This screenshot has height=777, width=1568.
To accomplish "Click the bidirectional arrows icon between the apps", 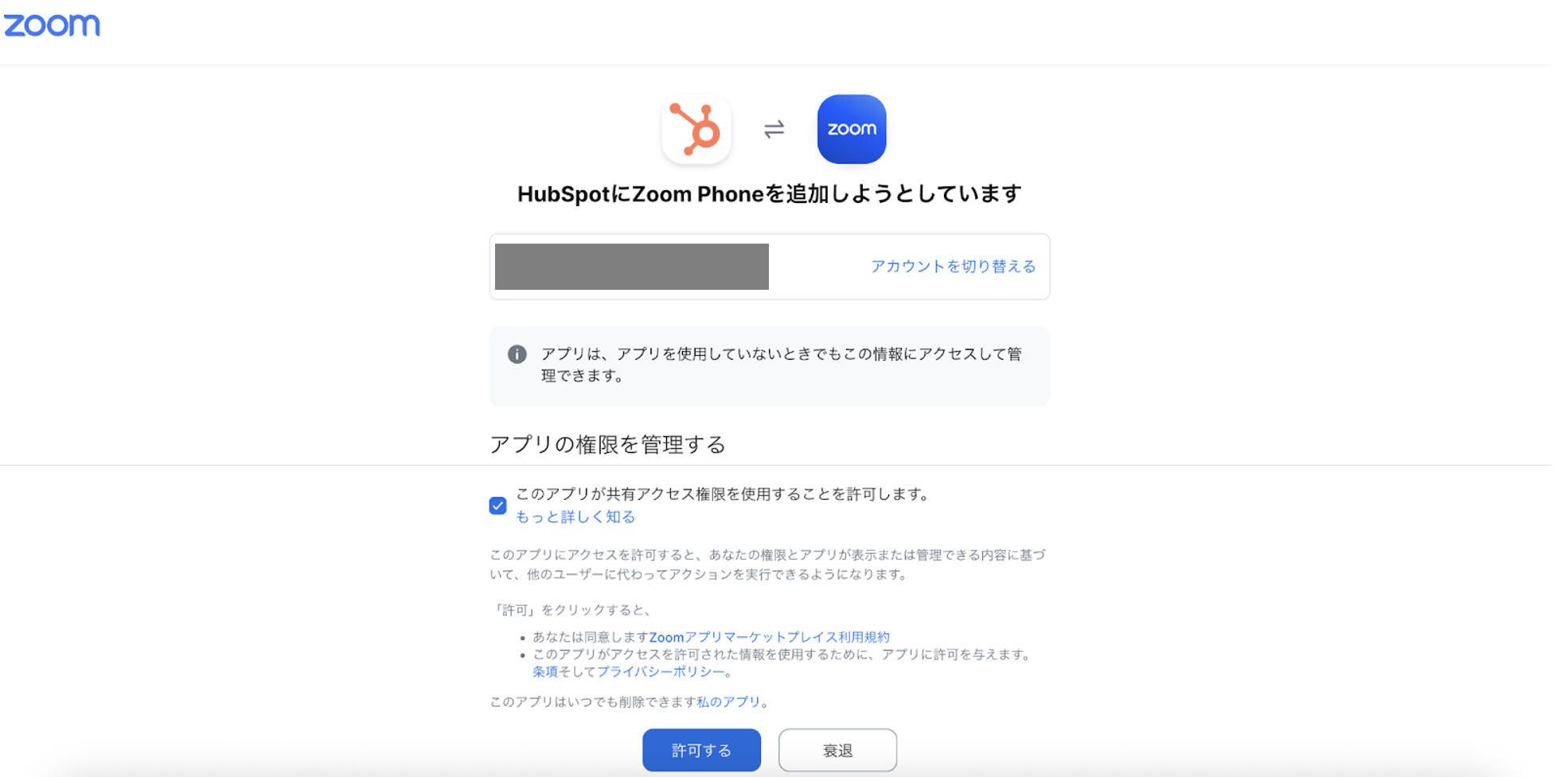I will coord(774,129).
